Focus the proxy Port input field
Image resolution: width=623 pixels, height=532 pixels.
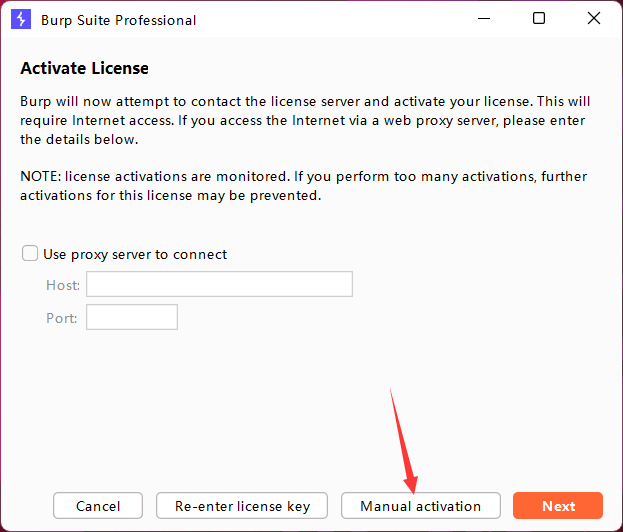[132, 317]
